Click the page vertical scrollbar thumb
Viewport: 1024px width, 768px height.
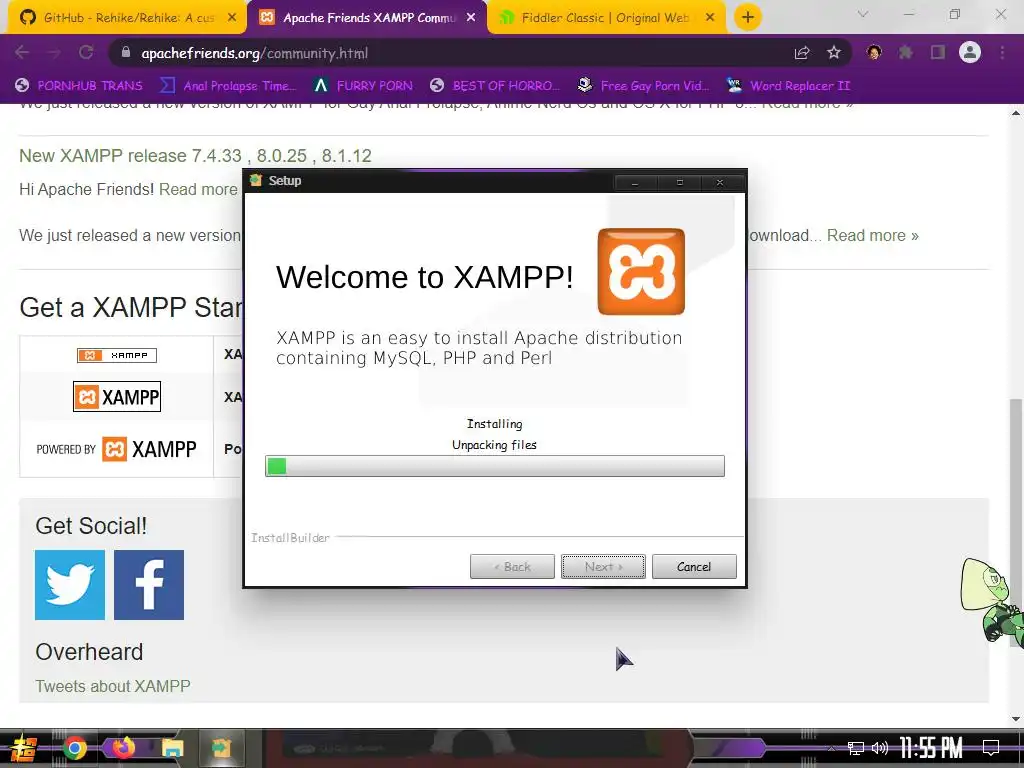[x=1016, y=522]
